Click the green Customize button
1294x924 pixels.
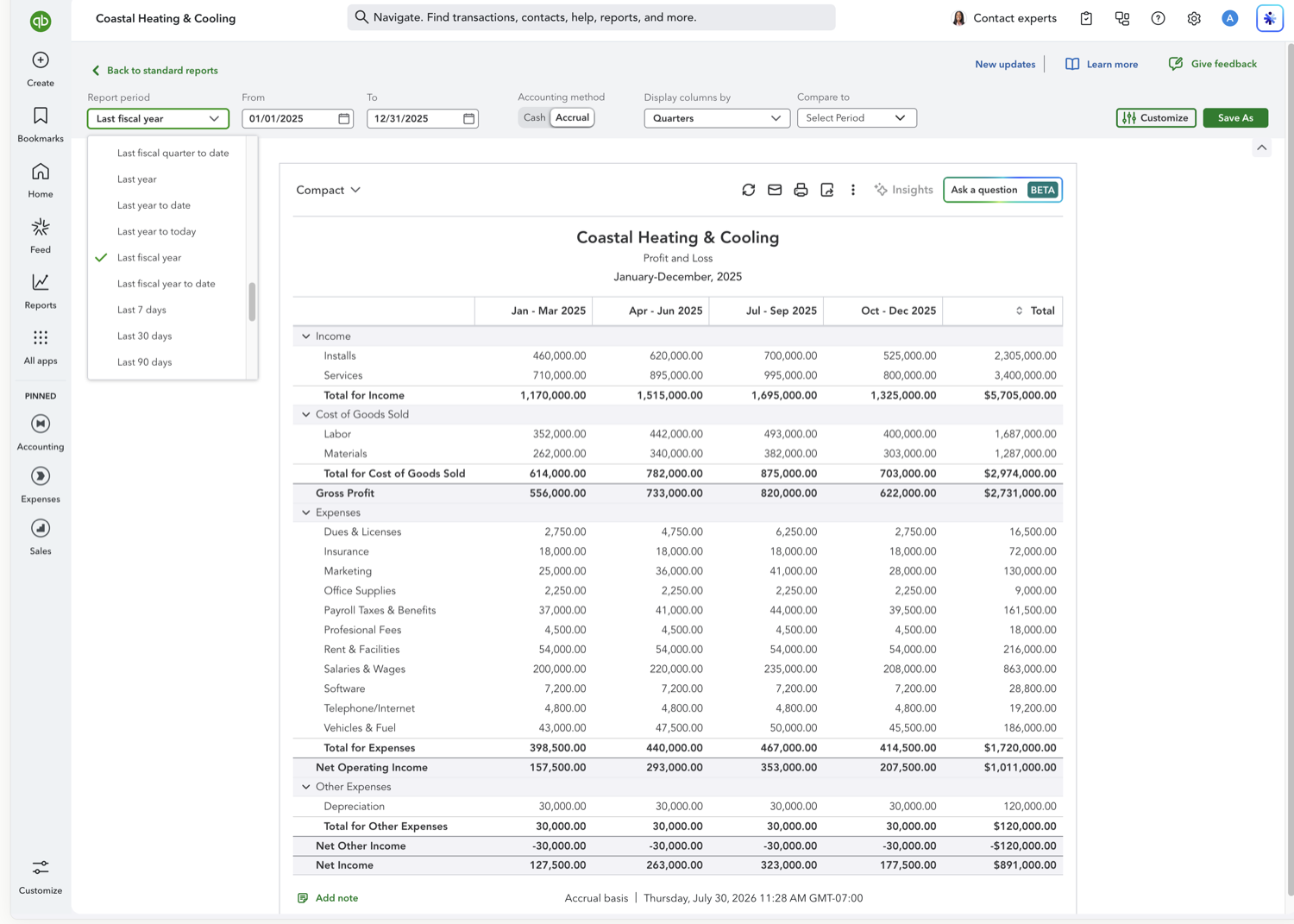[x=1156, y=118]
